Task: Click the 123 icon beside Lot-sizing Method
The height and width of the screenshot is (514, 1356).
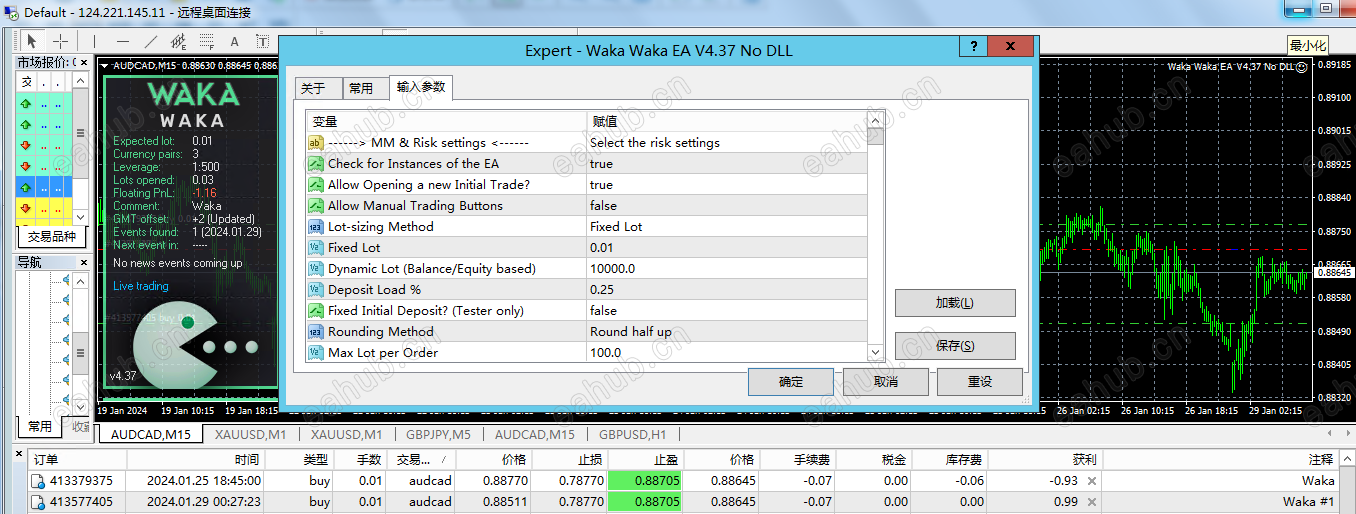Action: tap(316, 227)
